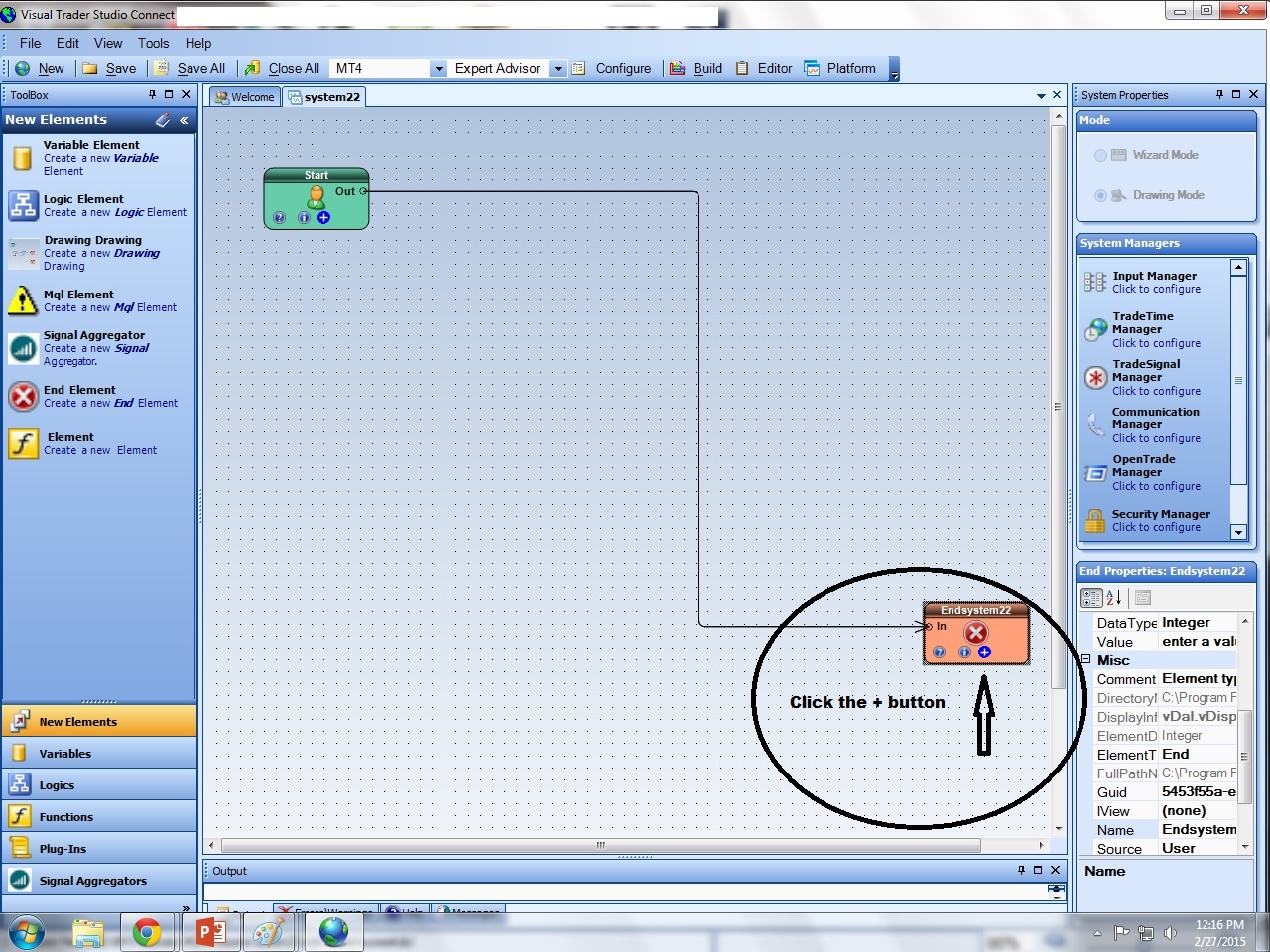Click the TradeSignal Manager icon
The height and width of the screenshot is (952, 1270).
(1095, 377)
